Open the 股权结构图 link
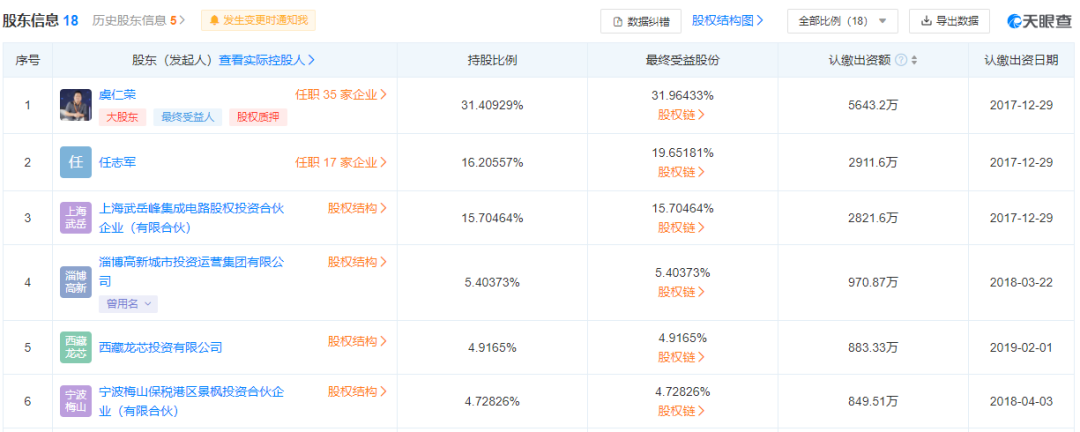This screenshot has width=1080, height=432. click(x=728, y=20)
